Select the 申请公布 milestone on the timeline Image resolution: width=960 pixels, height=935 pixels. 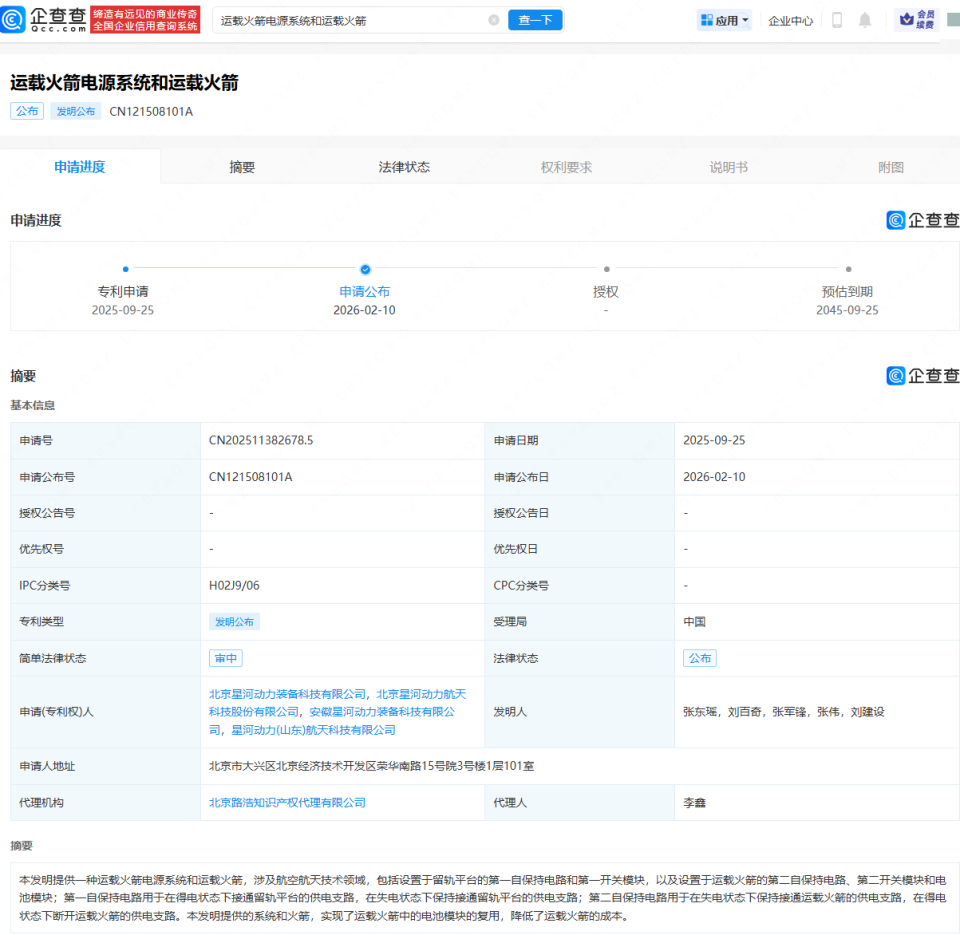tap(364, 269)
